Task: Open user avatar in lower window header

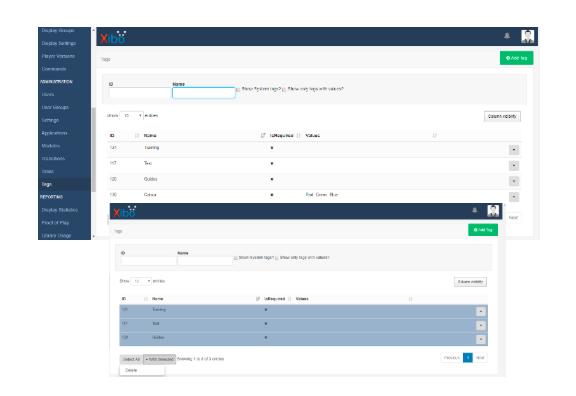Action: coord(493,211)
